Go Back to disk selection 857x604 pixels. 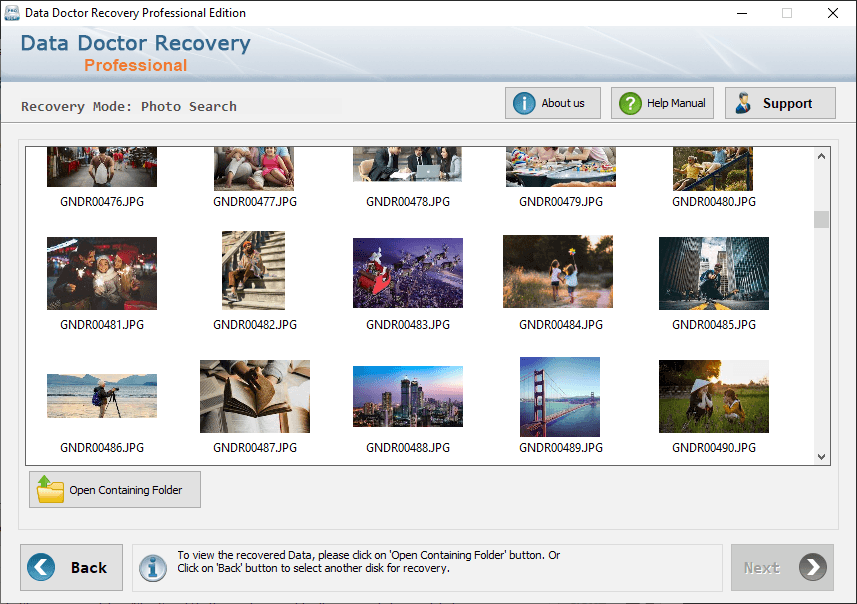72,567
